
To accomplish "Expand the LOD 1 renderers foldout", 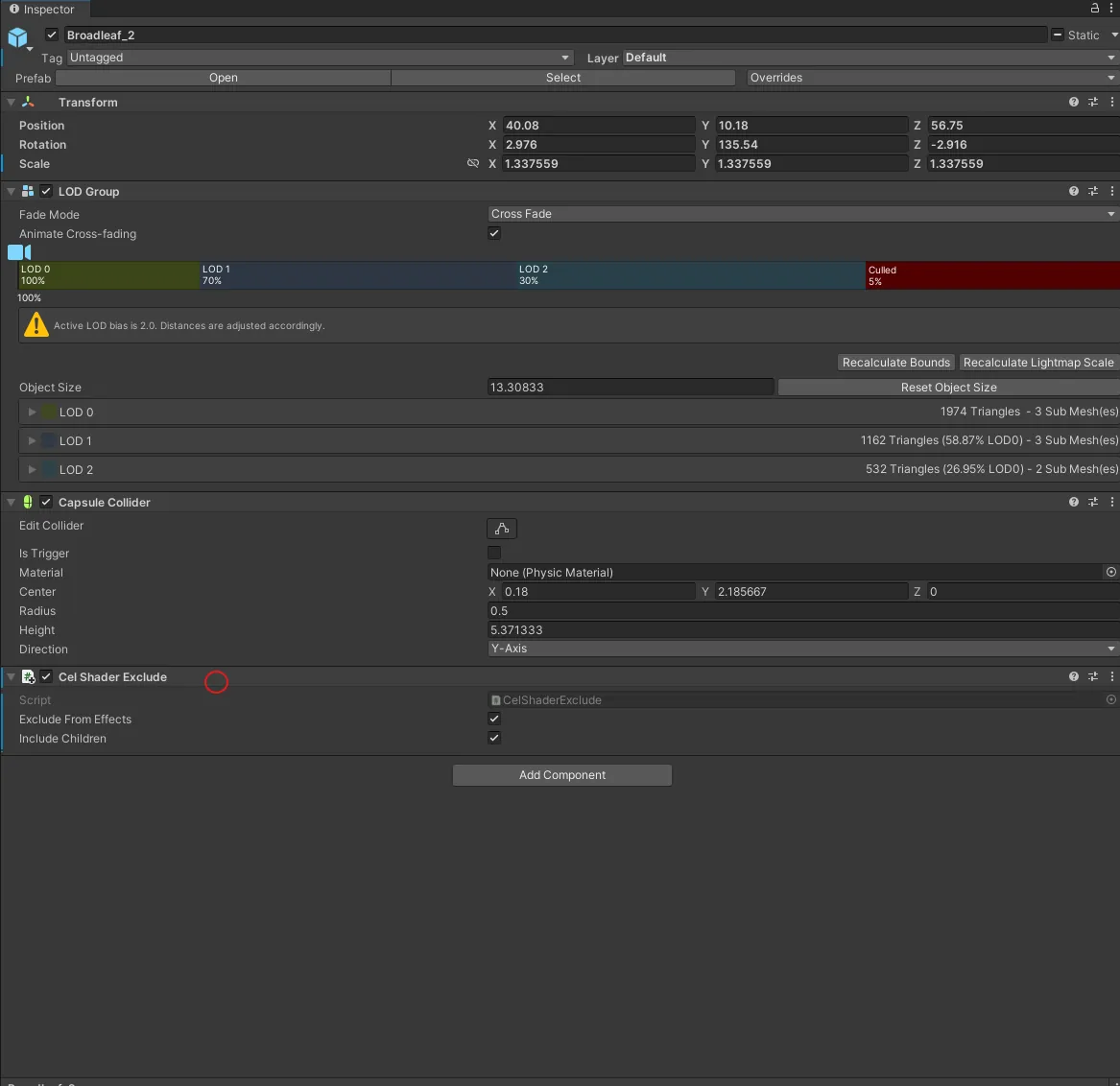I will point(32,440).
